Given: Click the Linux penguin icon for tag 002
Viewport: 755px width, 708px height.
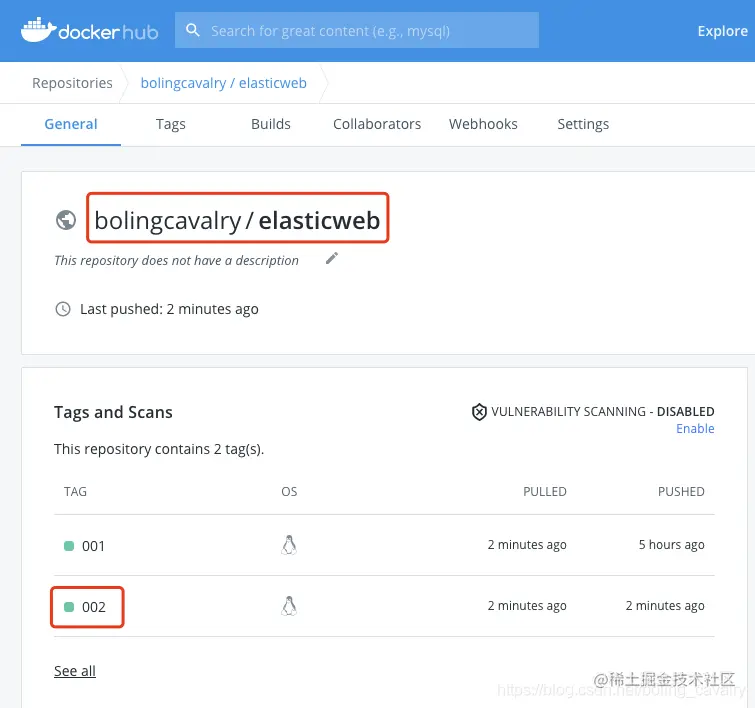Looking at the screenshot, I should (x=289, y=606).
